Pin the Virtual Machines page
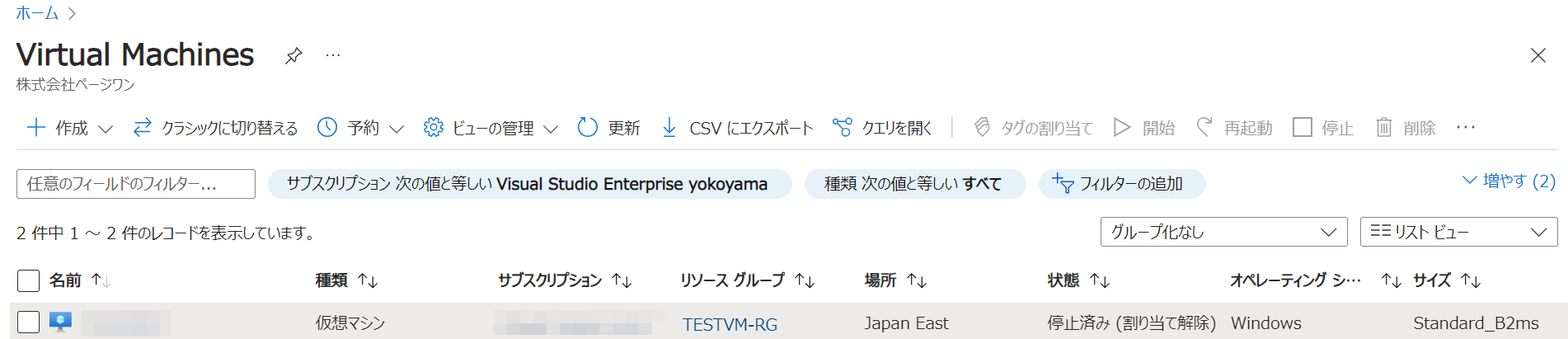 pos(293,56)
